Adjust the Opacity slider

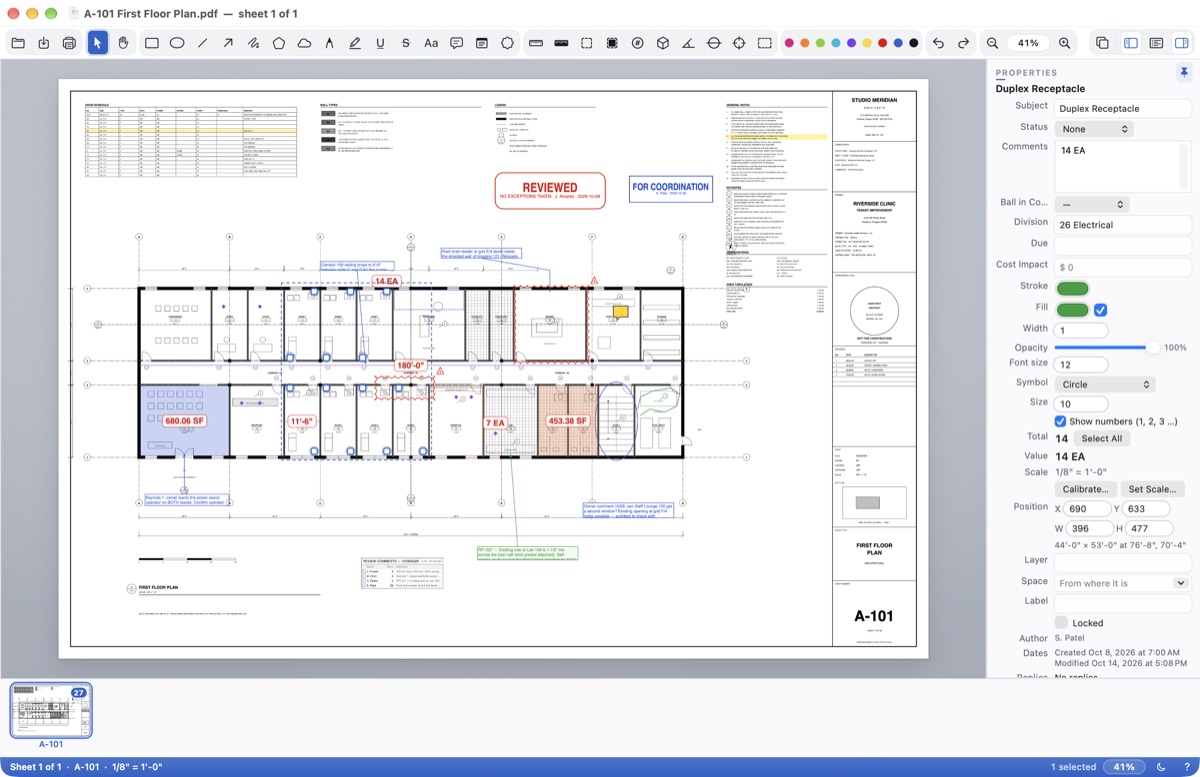1107,347
